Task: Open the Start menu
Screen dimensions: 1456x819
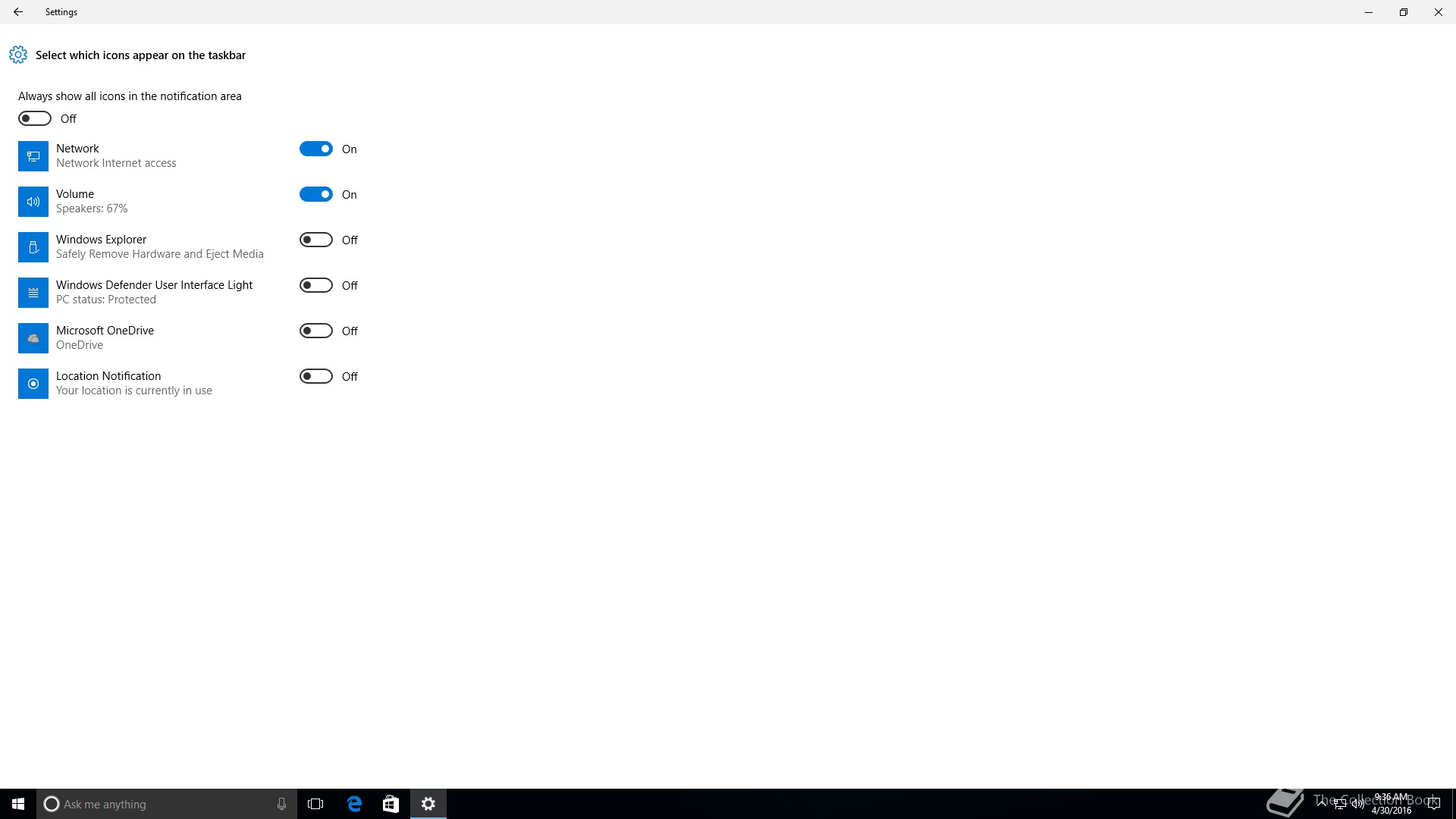Action: pos(18,804)
